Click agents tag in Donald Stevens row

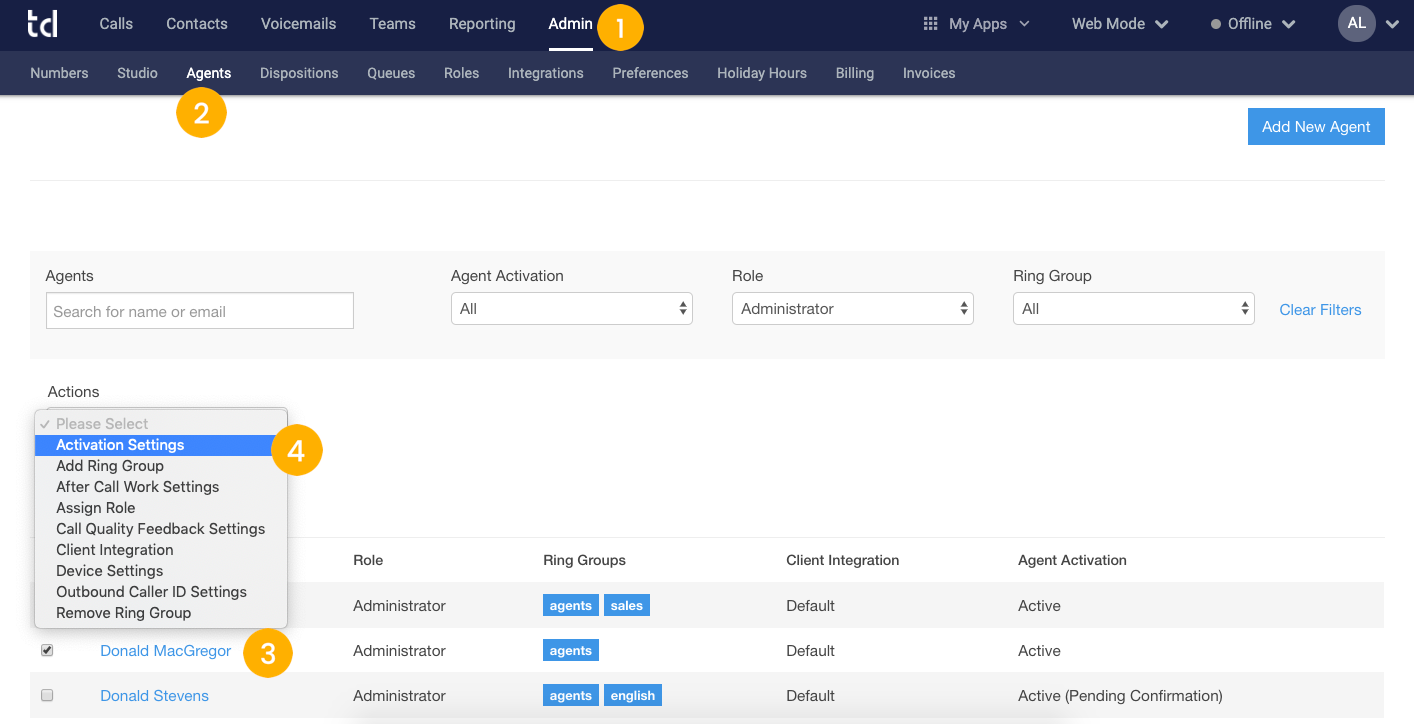tap(571, 695)
